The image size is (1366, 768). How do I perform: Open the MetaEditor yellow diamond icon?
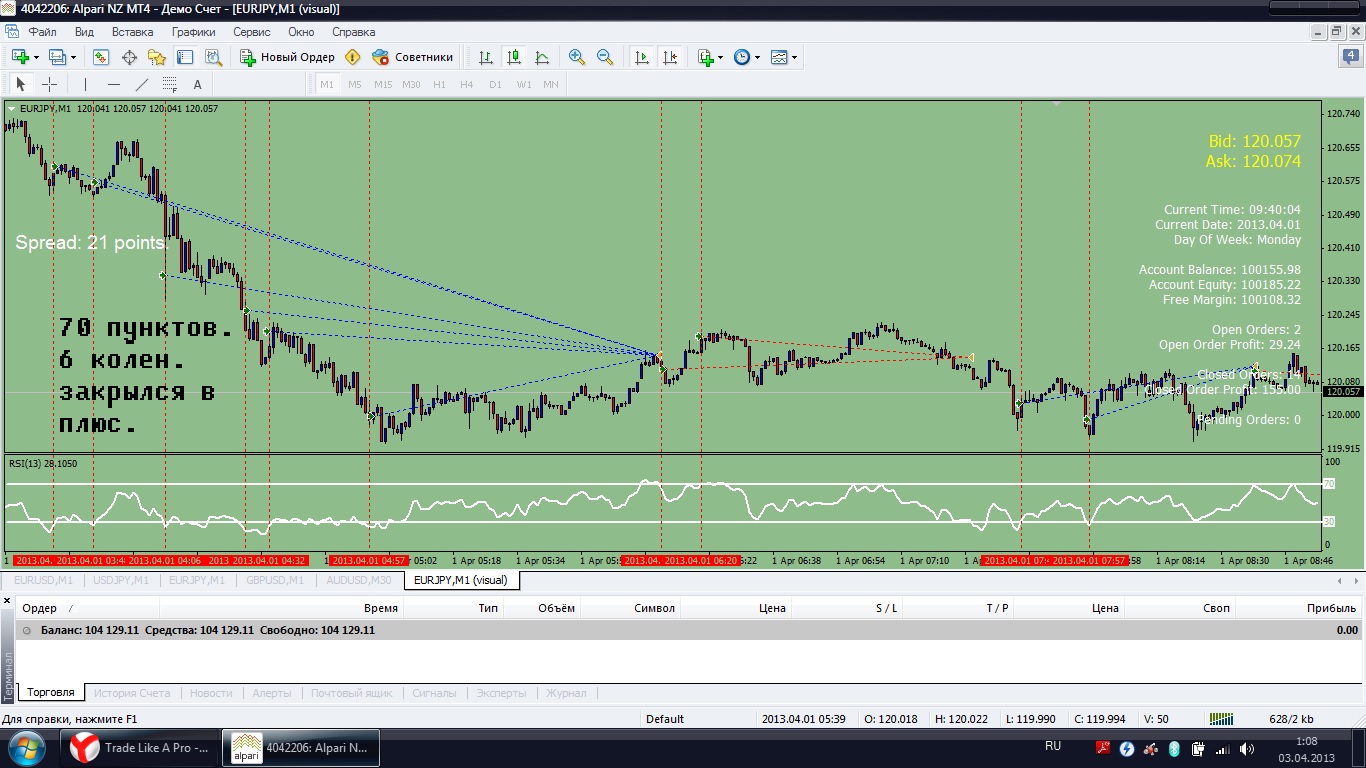(x=352, y=57)
